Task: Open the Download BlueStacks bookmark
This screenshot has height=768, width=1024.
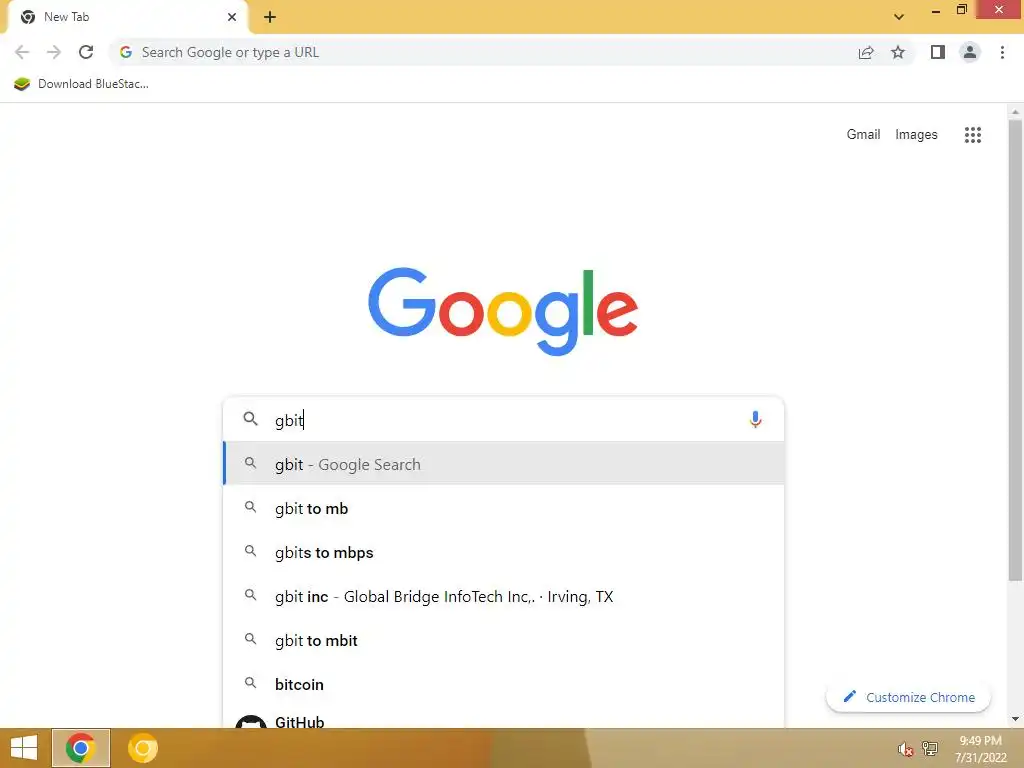Action: pyautogui.click(x=81, y=84)
